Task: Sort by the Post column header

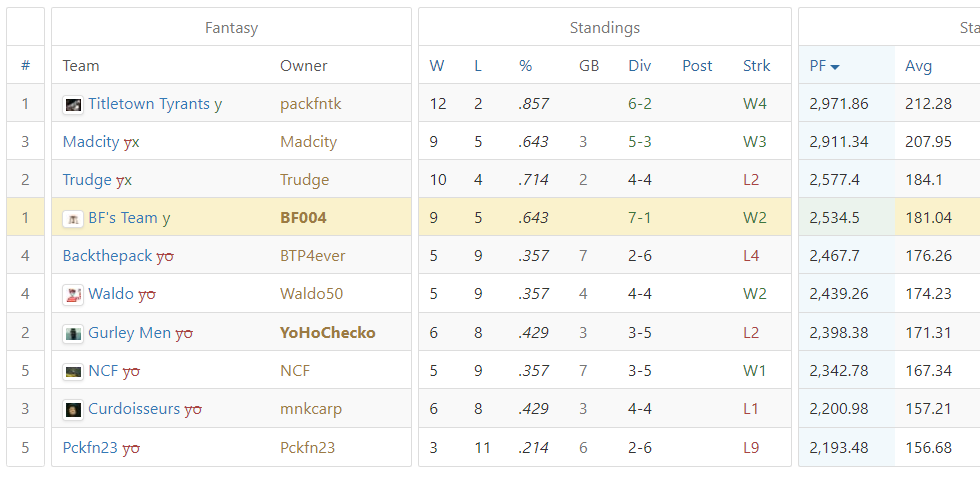Action: point(697,66)
